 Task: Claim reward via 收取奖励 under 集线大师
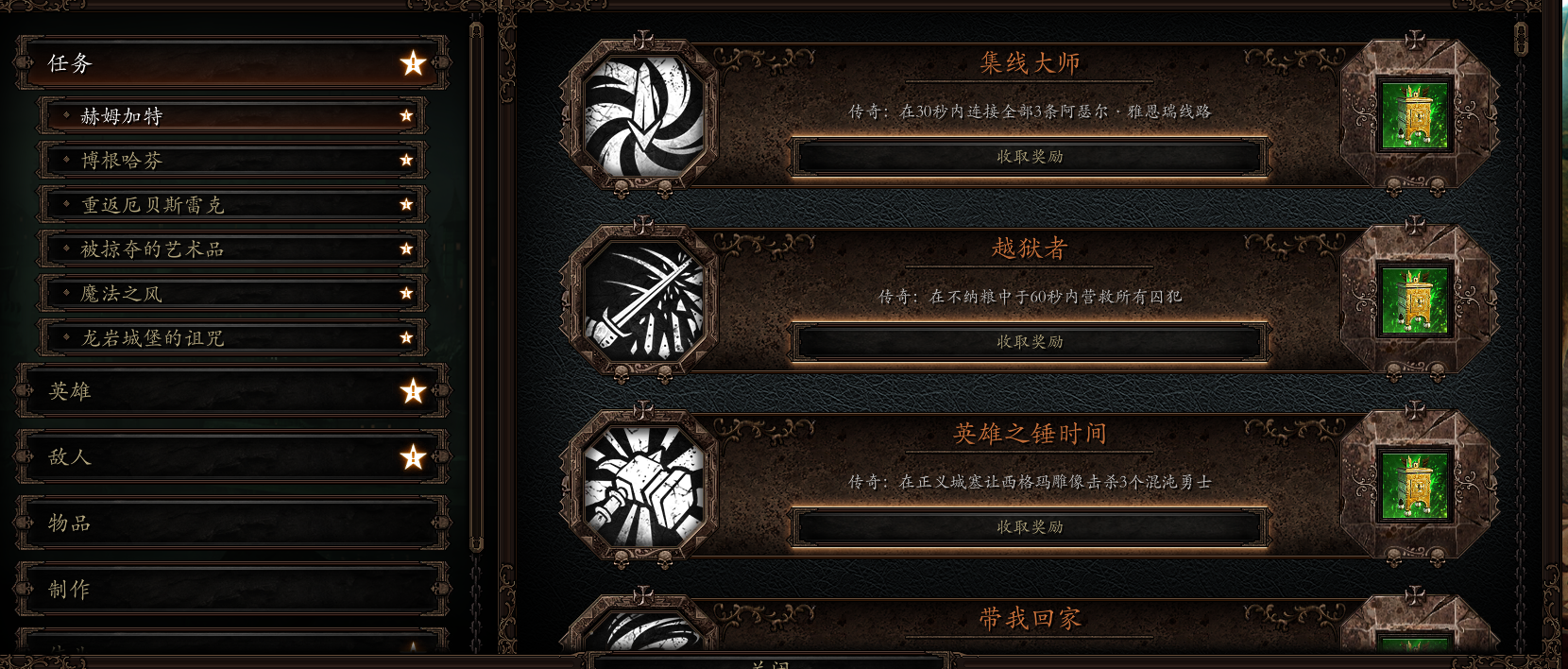click(x=1030, y=157)
